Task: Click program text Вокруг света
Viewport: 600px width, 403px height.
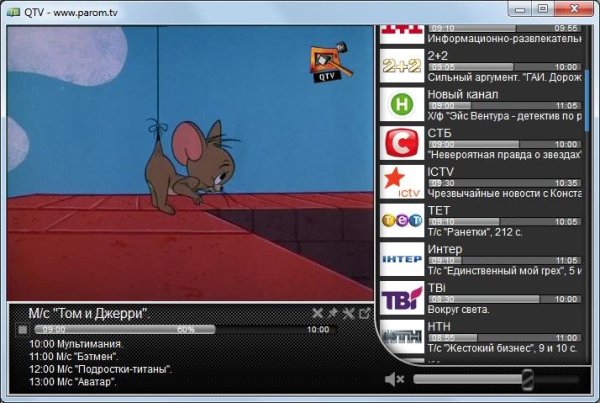Action: (x=458, y=310)
